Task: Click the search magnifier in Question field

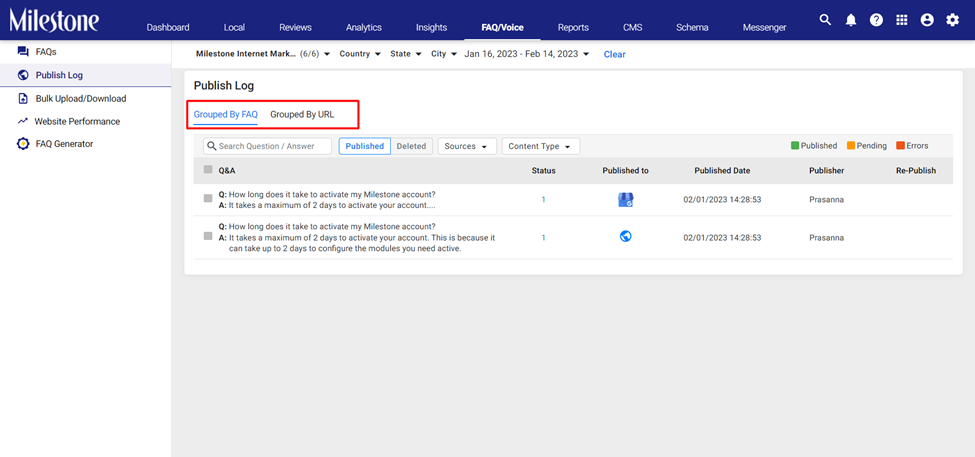Action: [x=211, y=146]
